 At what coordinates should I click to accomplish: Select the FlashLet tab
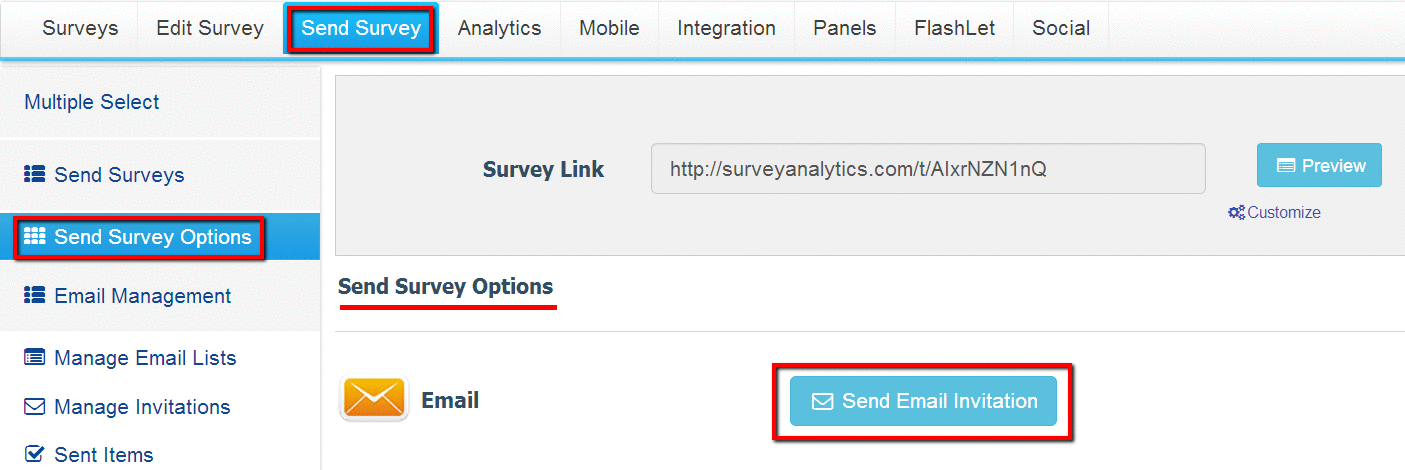point(954,29)
